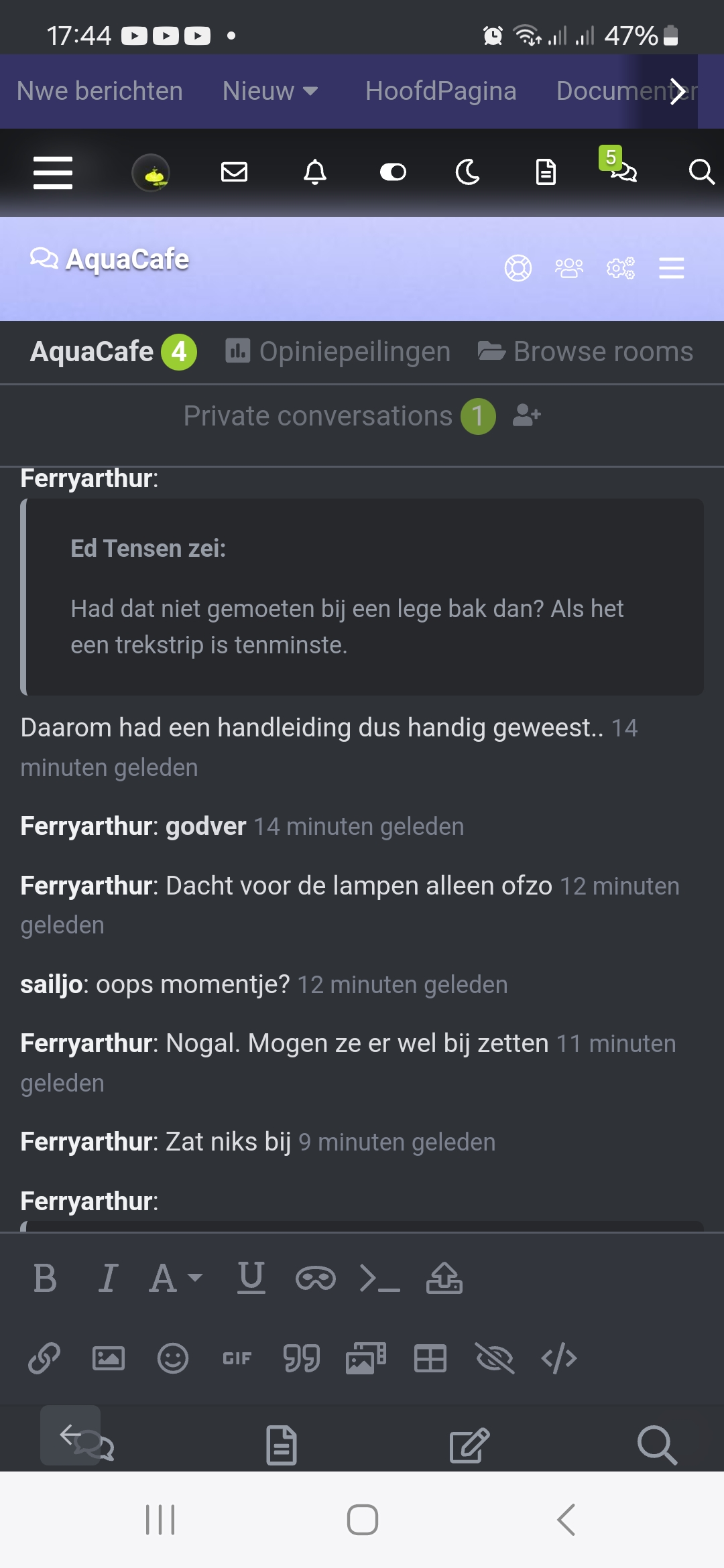This screenshot has height=1568, width=724.
Task: Insert a GIF into the message
Action: [235, 1358]
